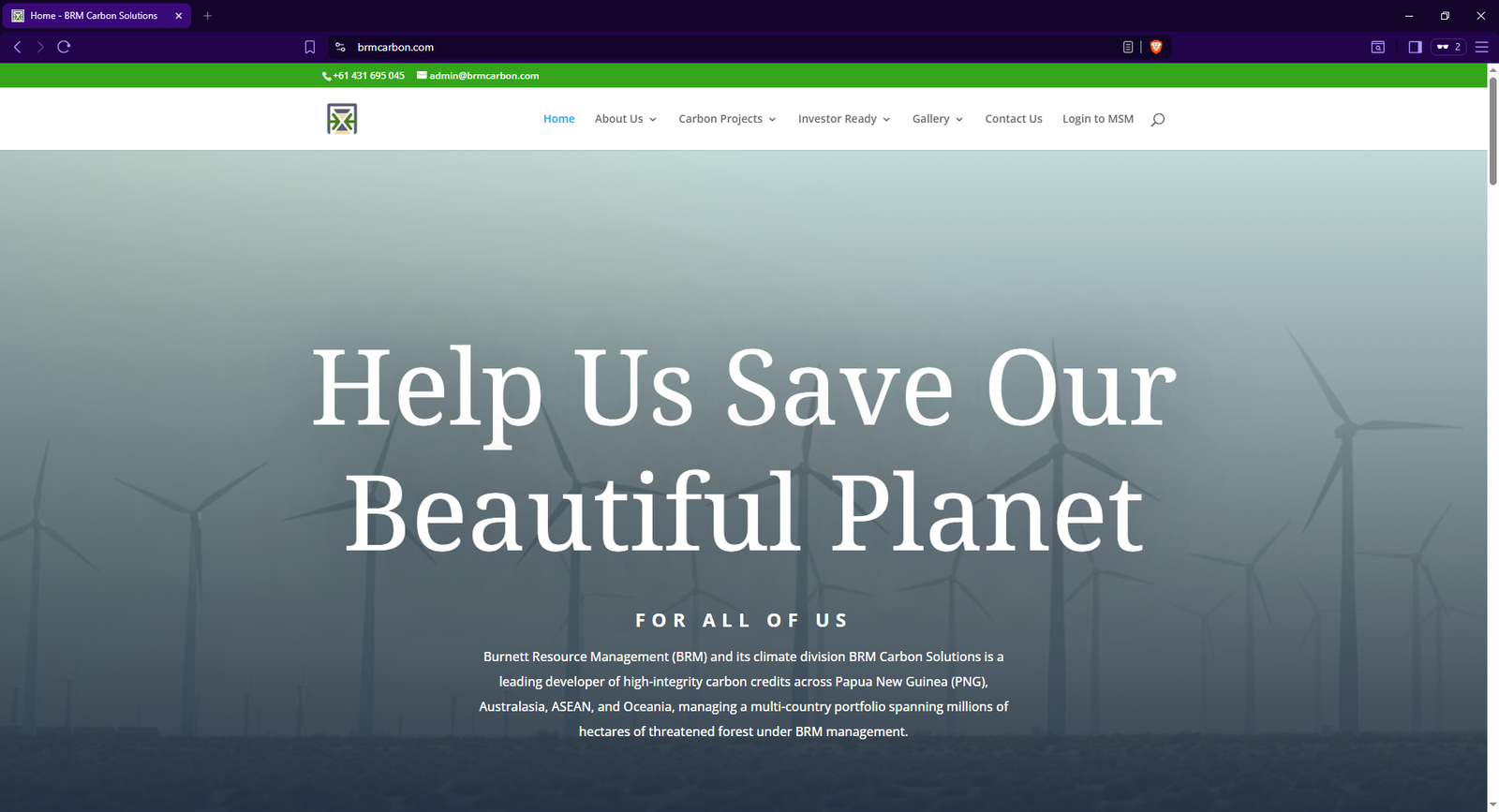Bookmark this page with the bookmark icon
The image size is (1499, 812).
(x=310, y=47)
